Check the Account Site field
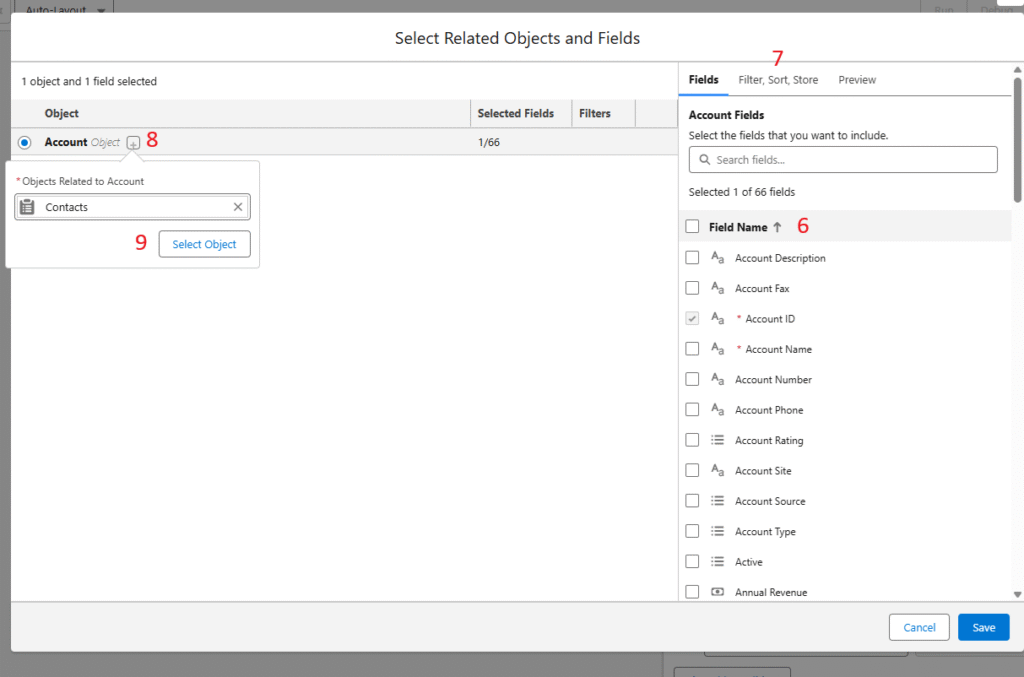 coord(692,471)
